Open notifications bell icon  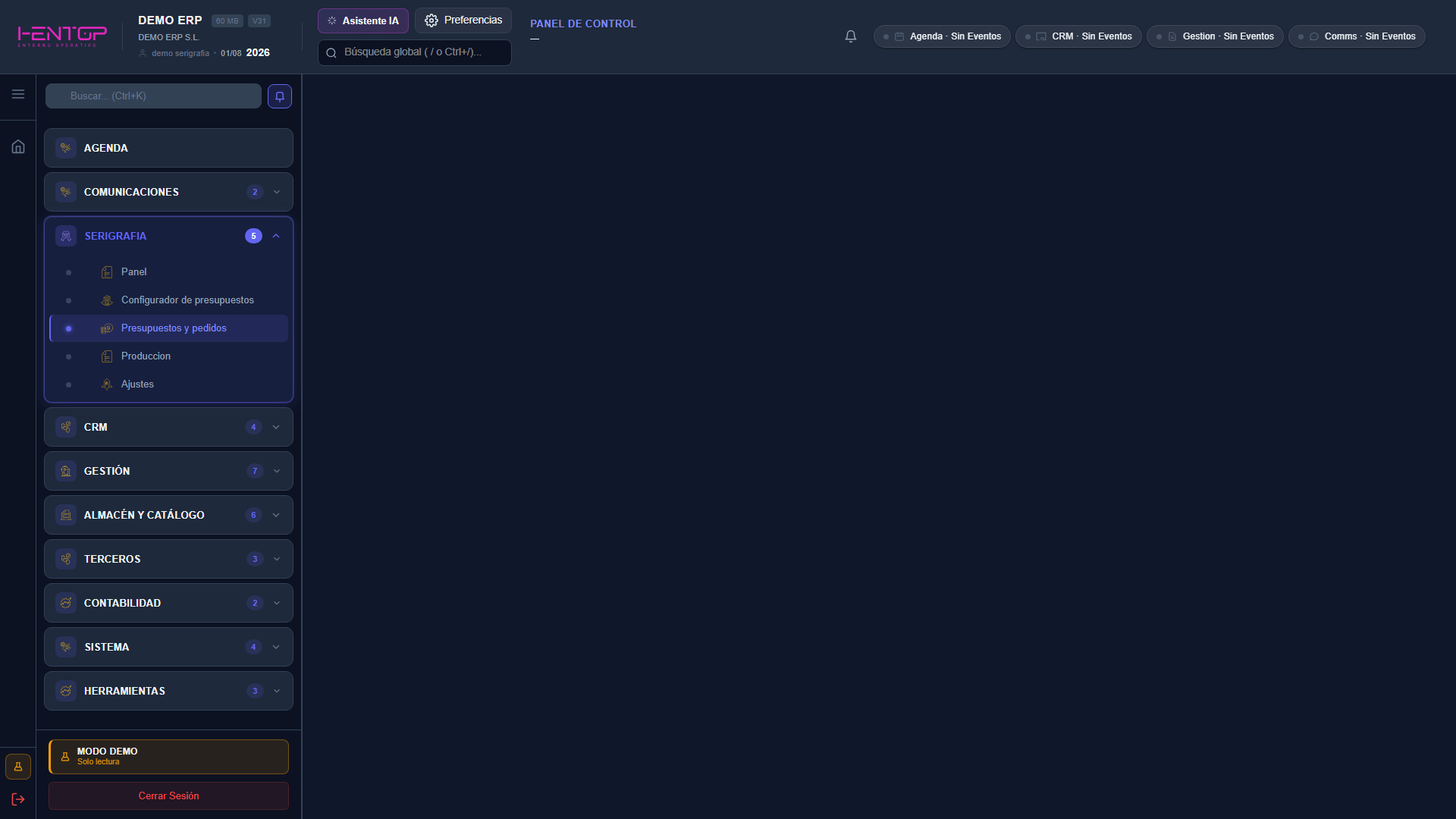point(851,36)
